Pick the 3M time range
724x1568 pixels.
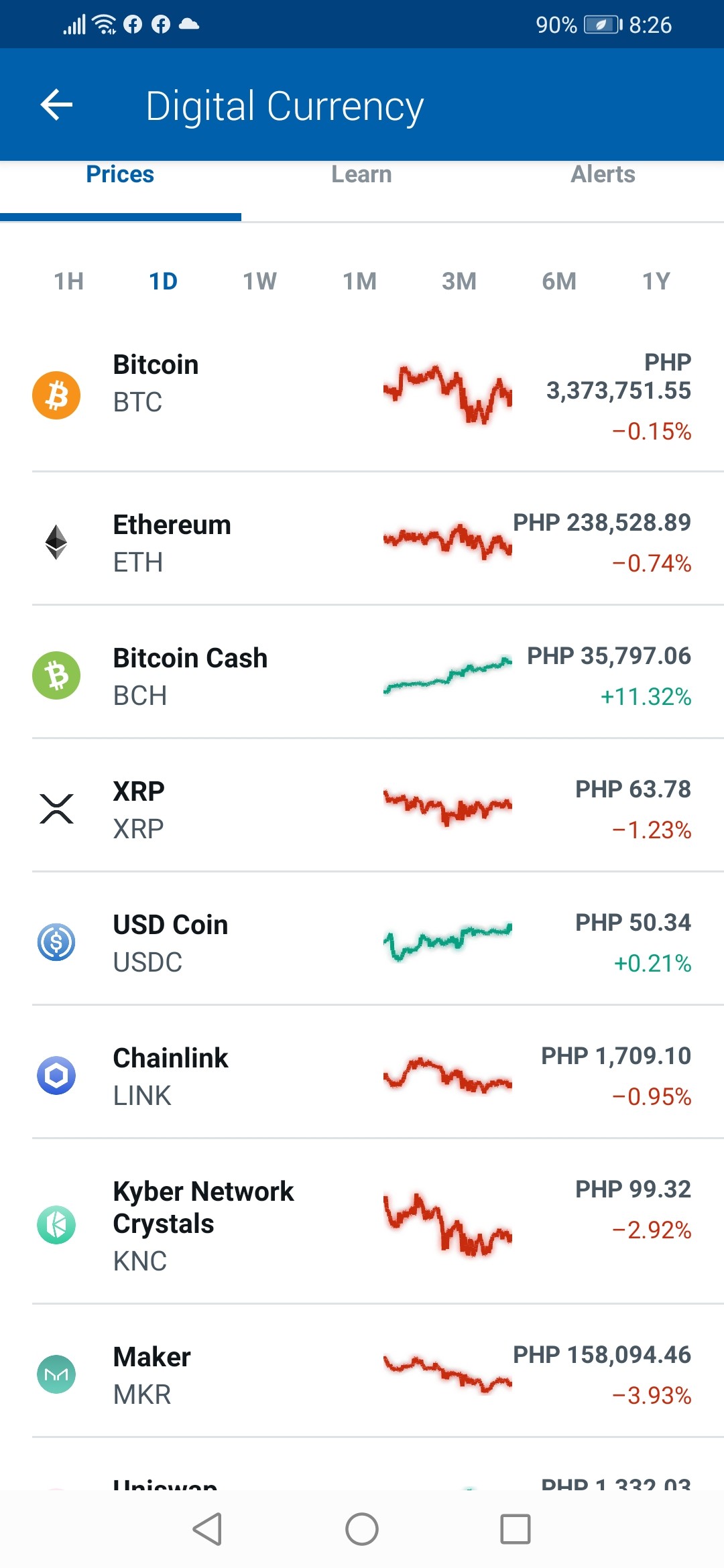click(459, 281)
